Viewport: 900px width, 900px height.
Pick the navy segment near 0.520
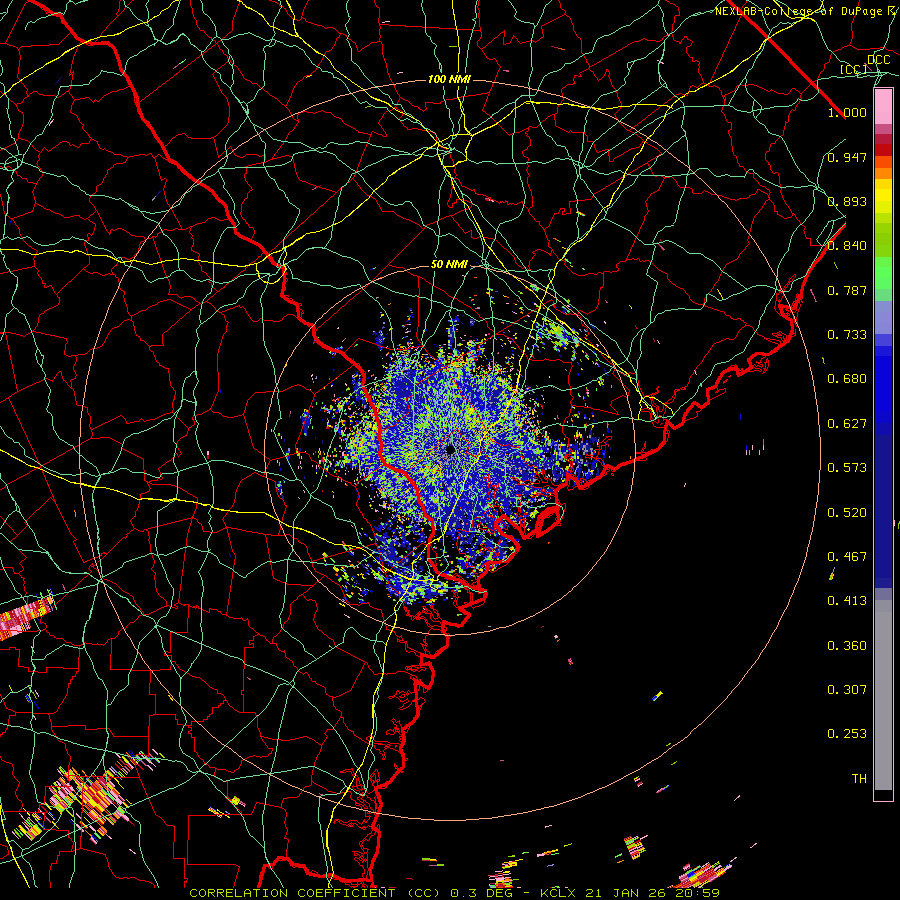pos(883,513)
